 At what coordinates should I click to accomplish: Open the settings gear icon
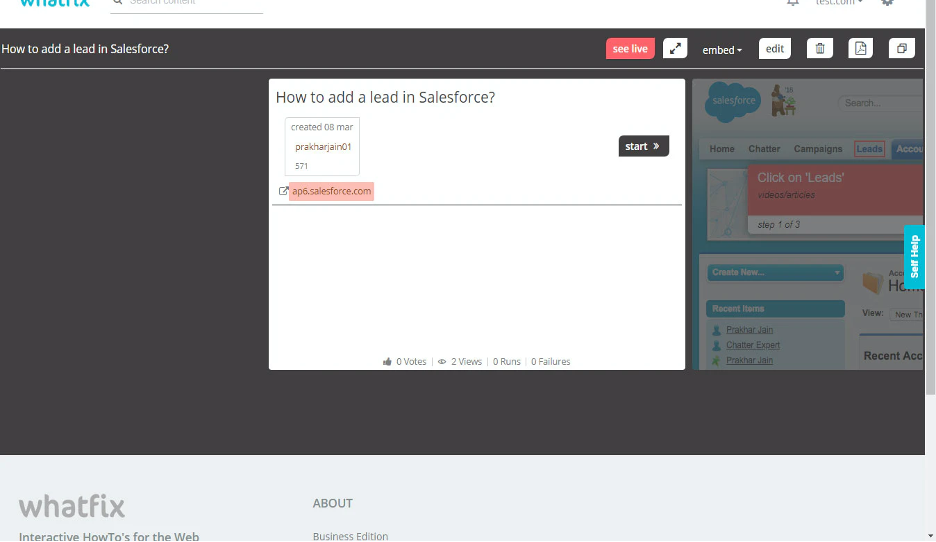[888, 2]
